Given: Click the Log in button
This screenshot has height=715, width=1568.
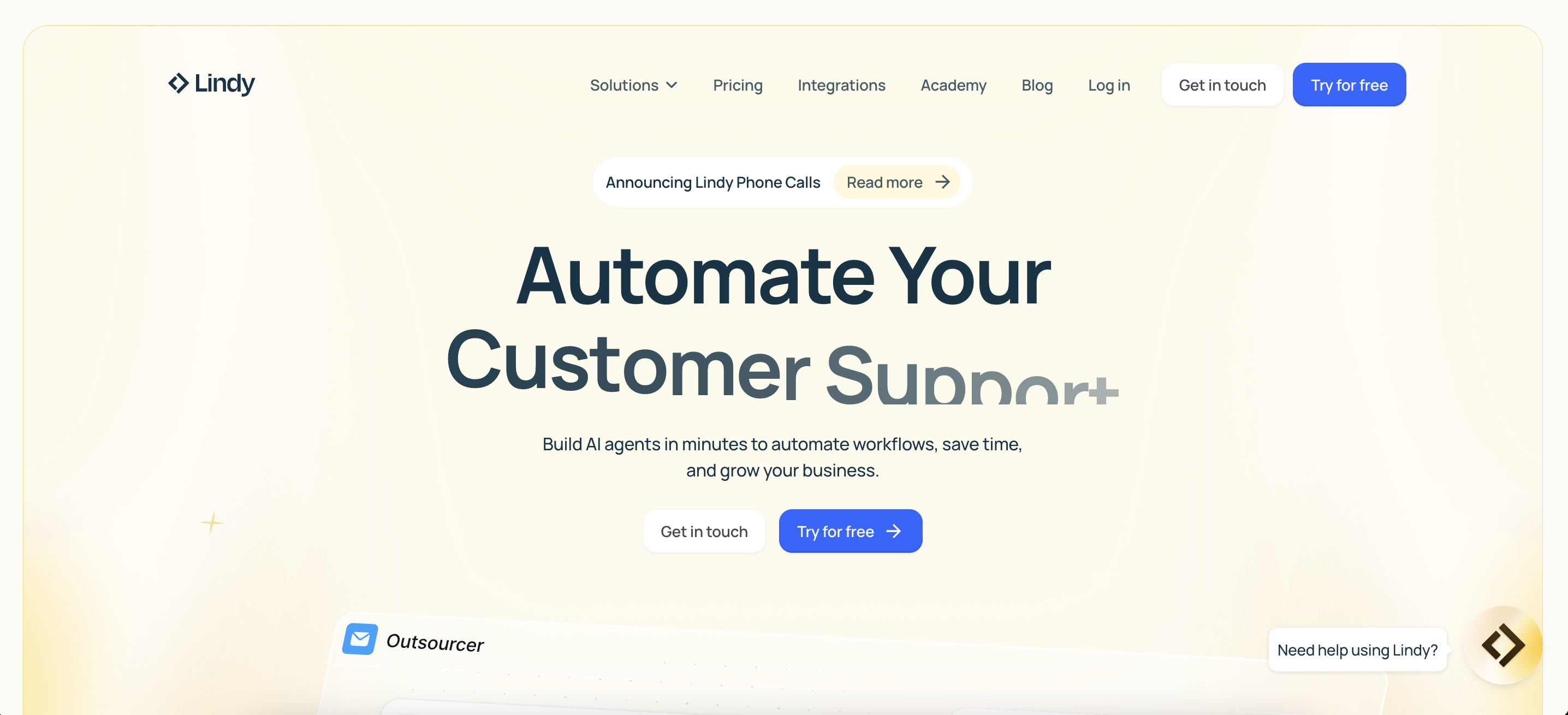Looking at the screenshot, I should pos(1109,84).
